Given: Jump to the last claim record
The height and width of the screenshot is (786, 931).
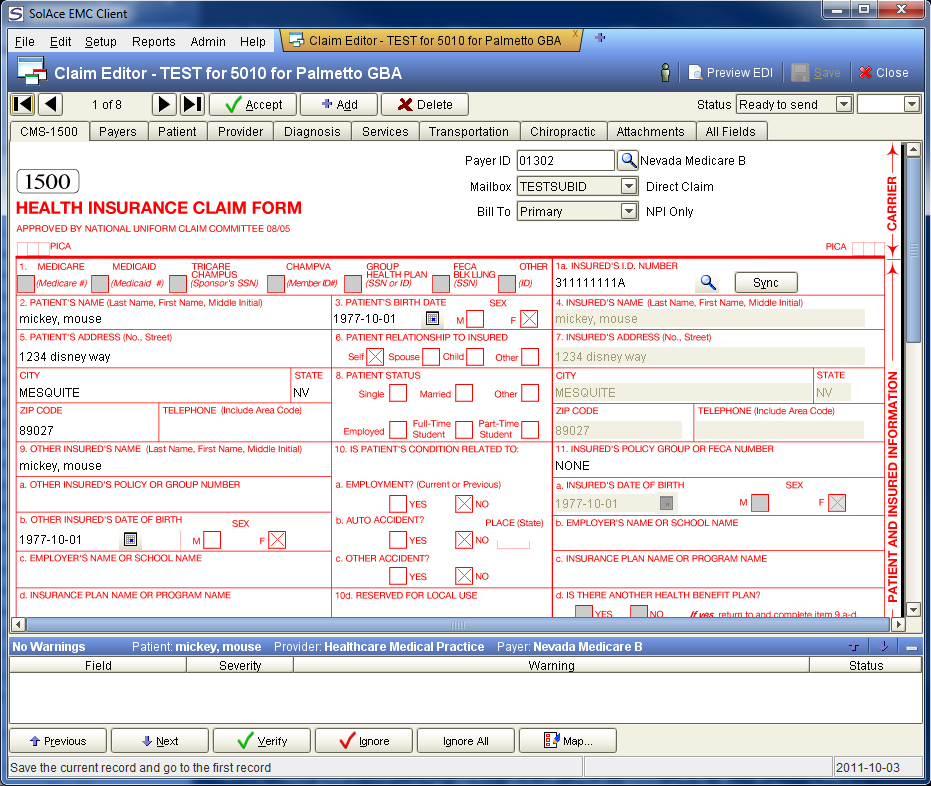Looking at the screenshot, I should point(192,104).
